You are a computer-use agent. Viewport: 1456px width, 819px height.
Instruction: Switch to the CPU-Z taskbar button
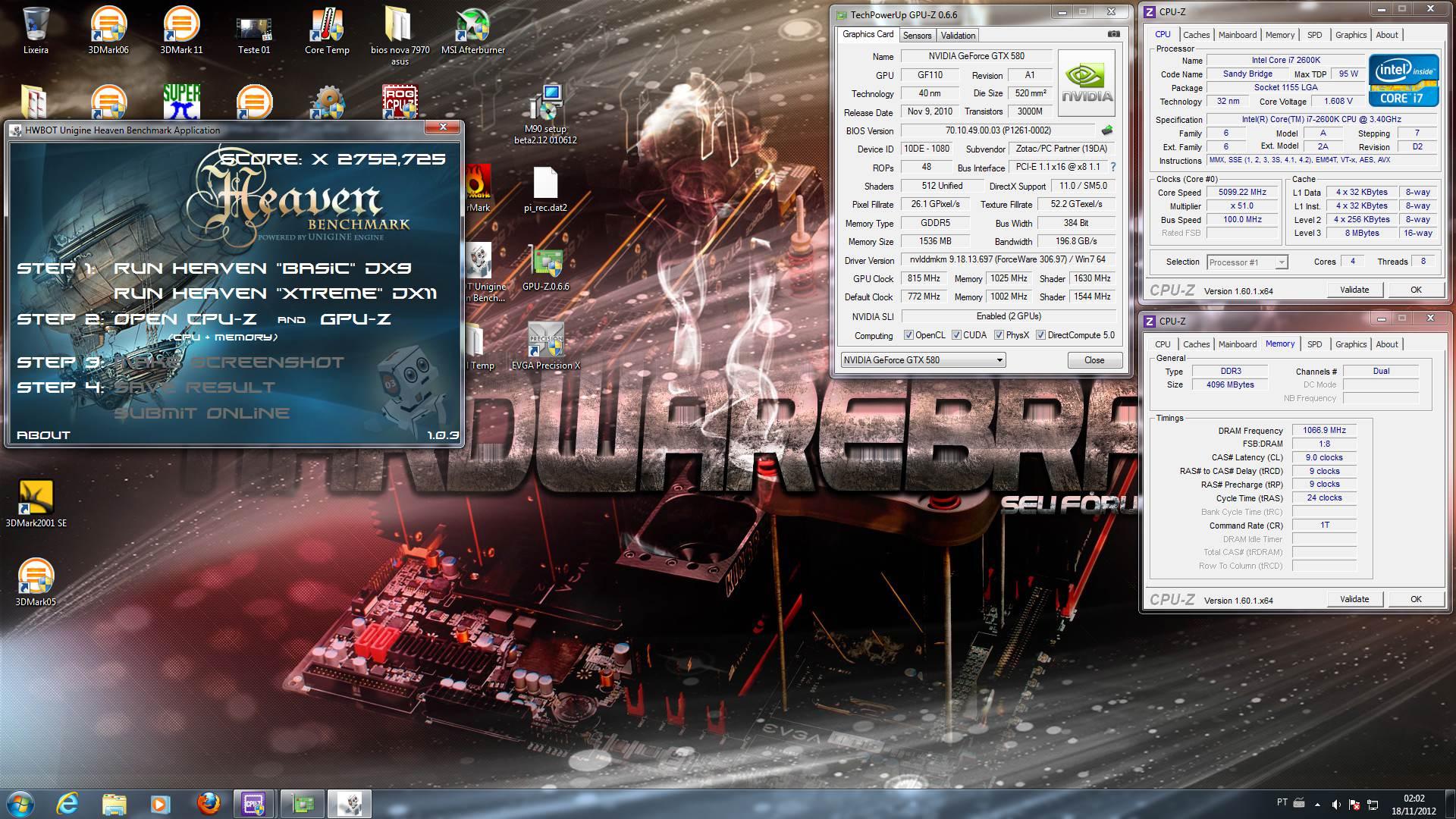[254, 804]
